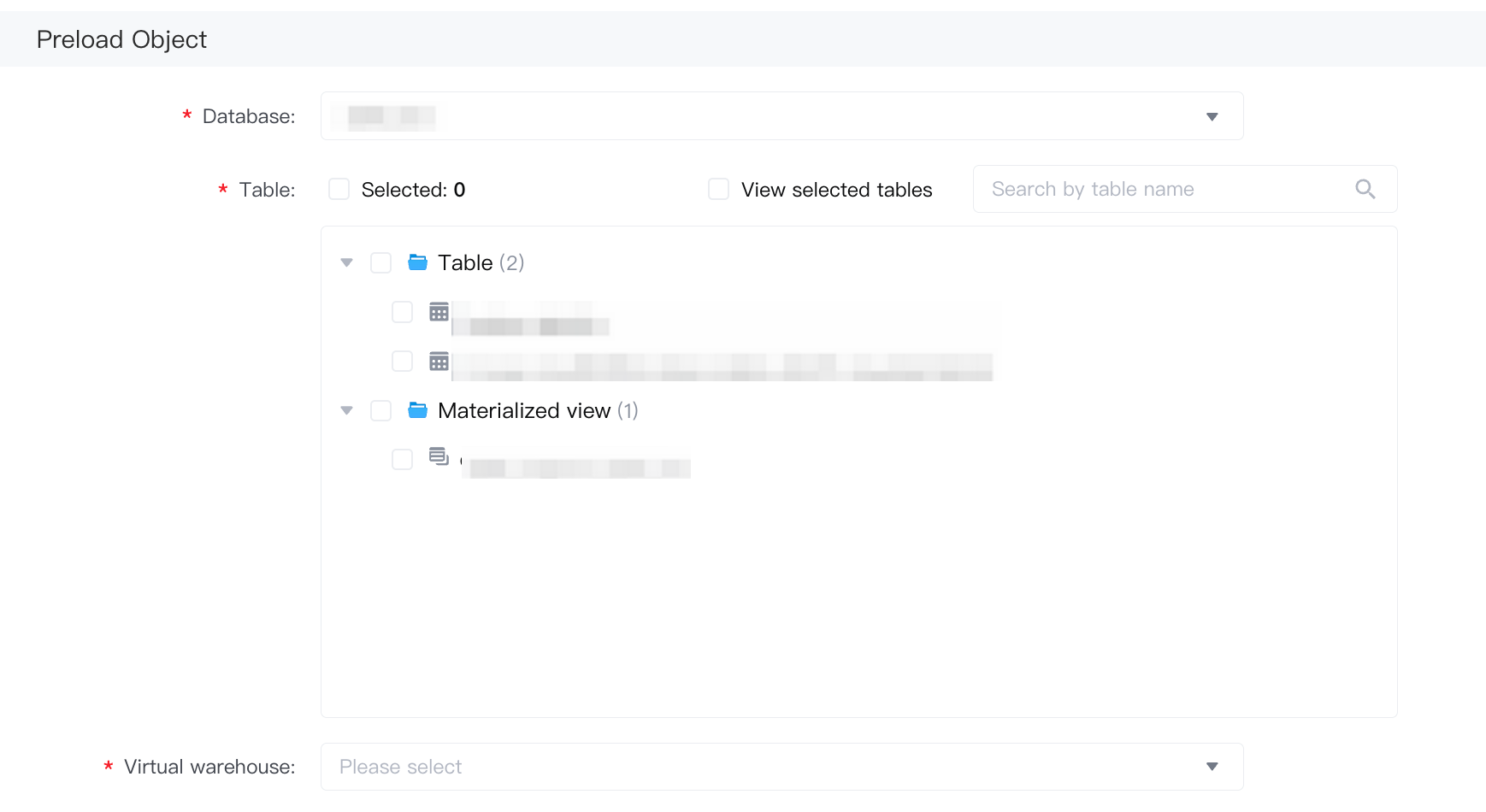The width and height of the screenshot is (1486, 812).
Task: Click the Materialized view folder icon
Action: pyautogui.click(x=417, y=410)
